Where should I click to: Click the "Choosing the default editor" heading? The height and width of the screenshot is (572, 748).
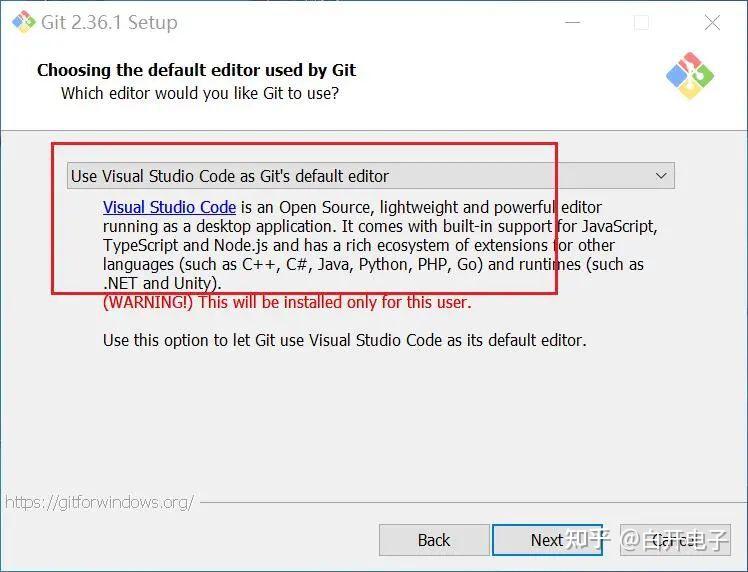(196, 70)
